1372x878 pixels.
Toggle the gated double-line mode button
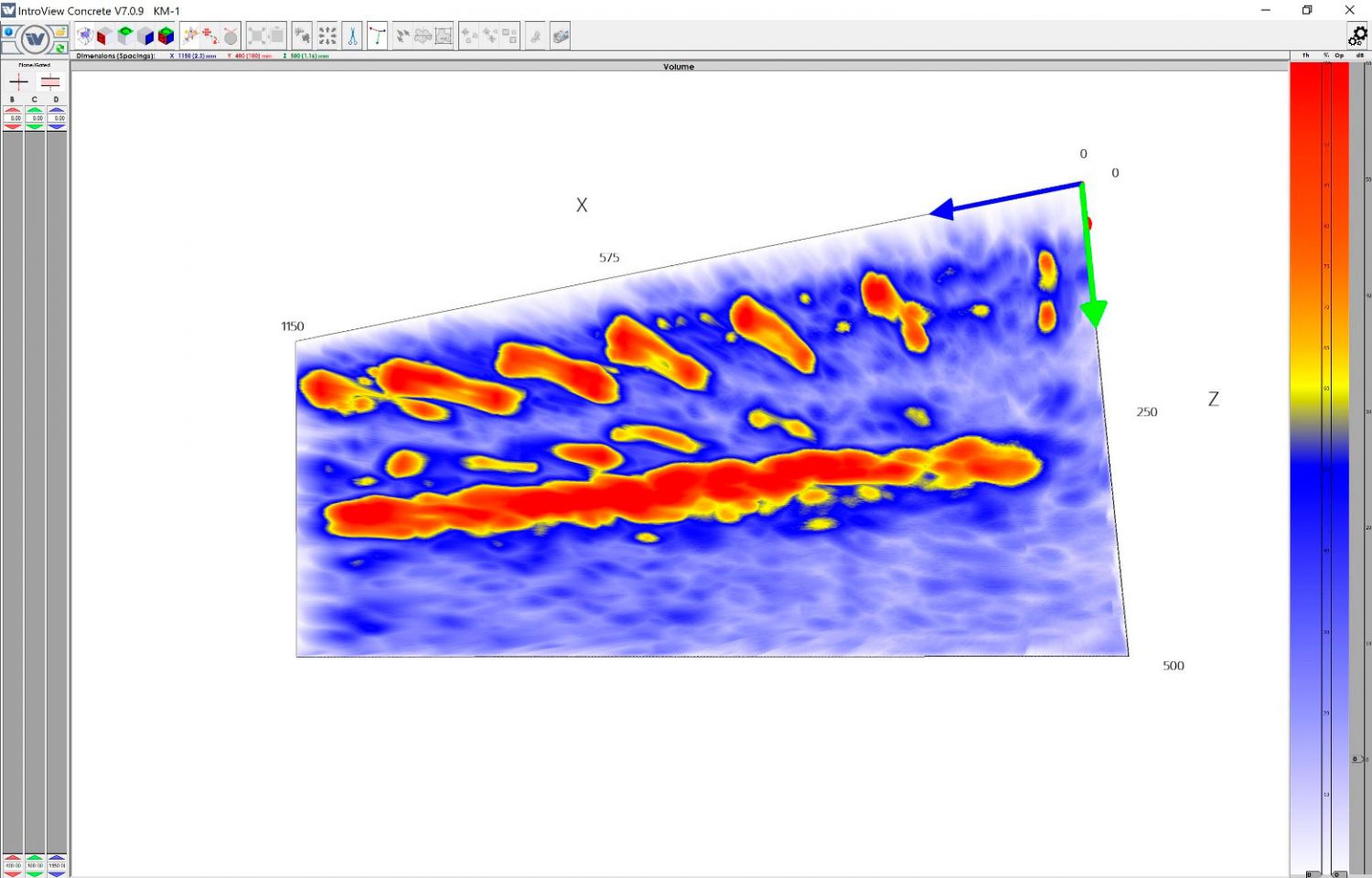[50, 81]
